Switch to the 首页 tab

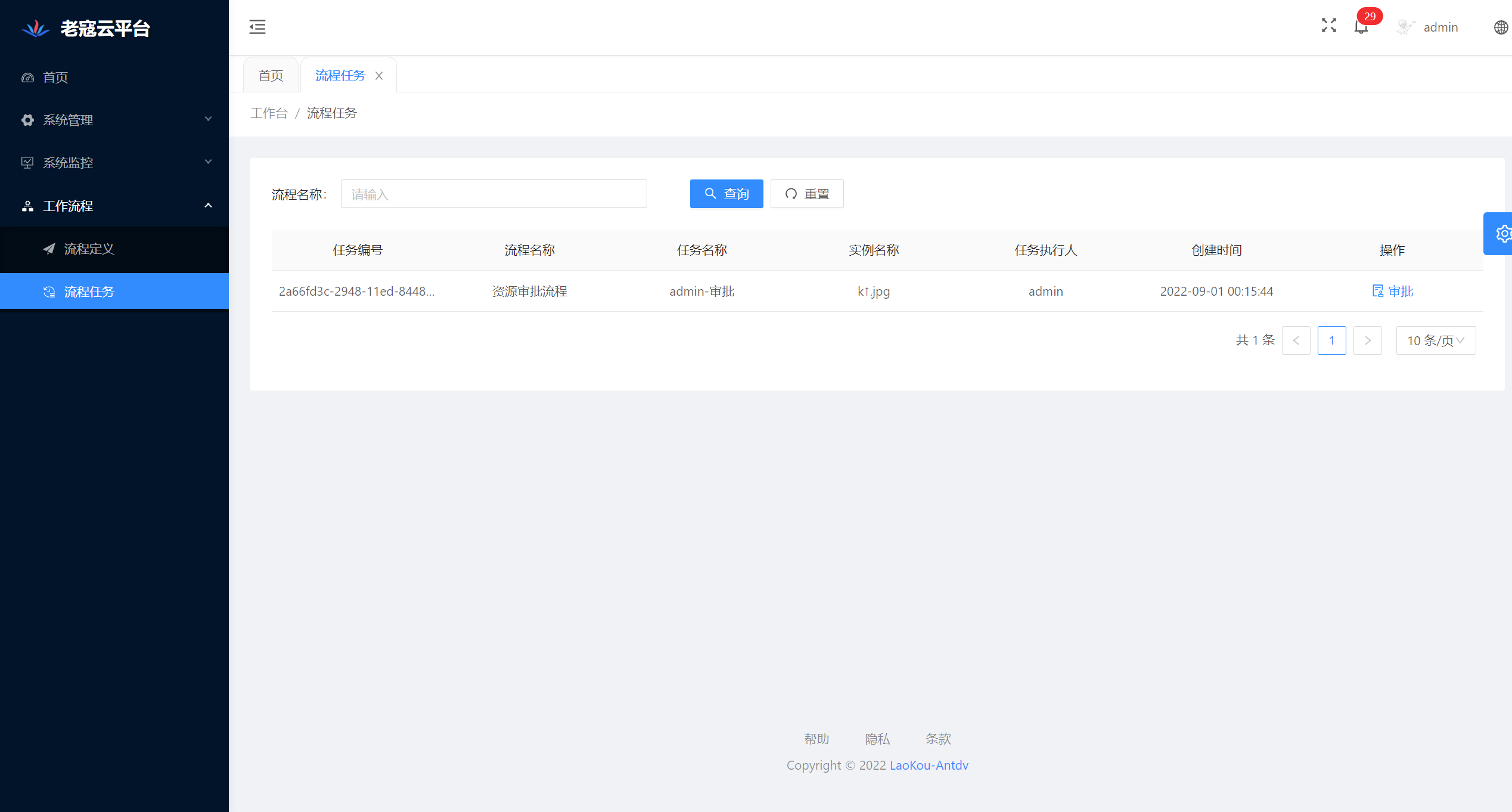click(x=271, y=76)
